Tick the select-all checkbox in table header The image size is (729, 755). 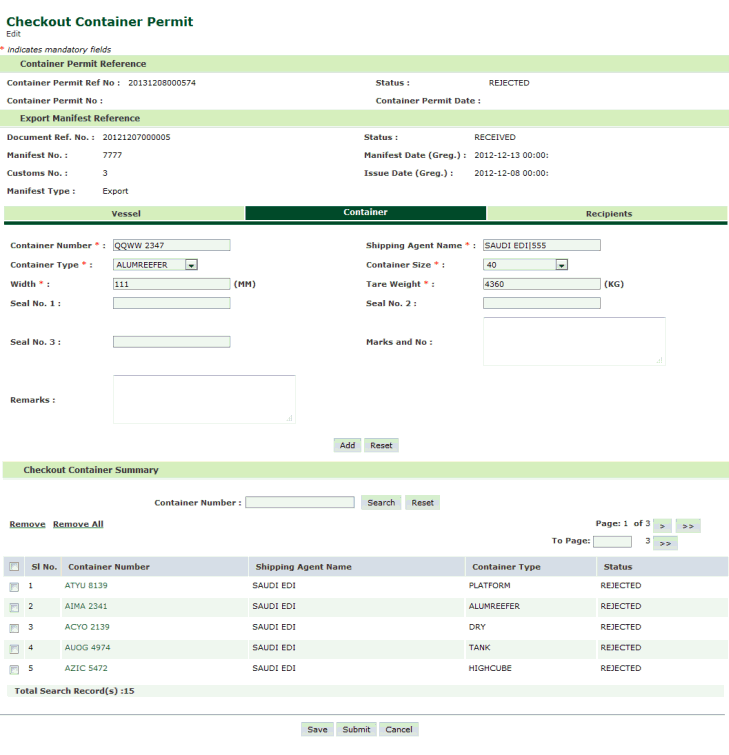tap(14, 567)
